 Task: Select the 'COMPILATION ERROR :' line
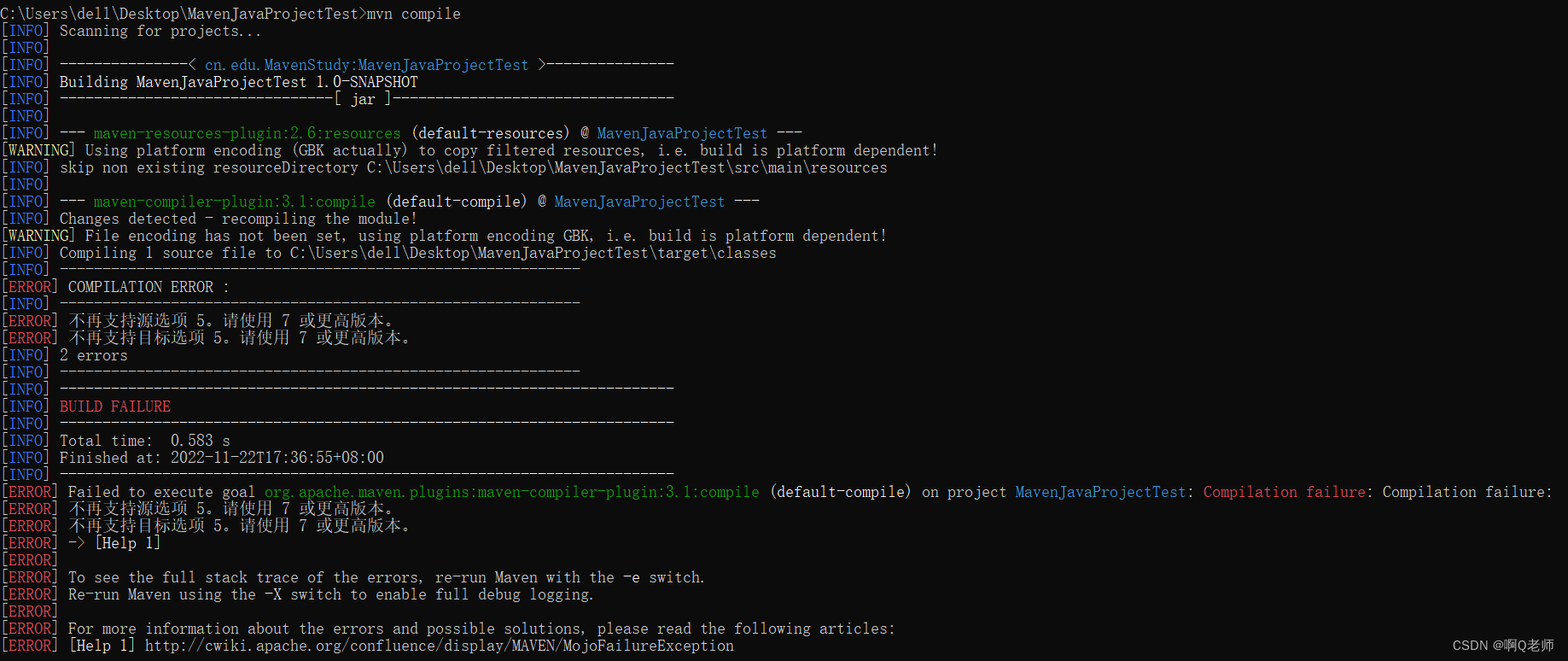pyautogui.click(x=149, y=287)
